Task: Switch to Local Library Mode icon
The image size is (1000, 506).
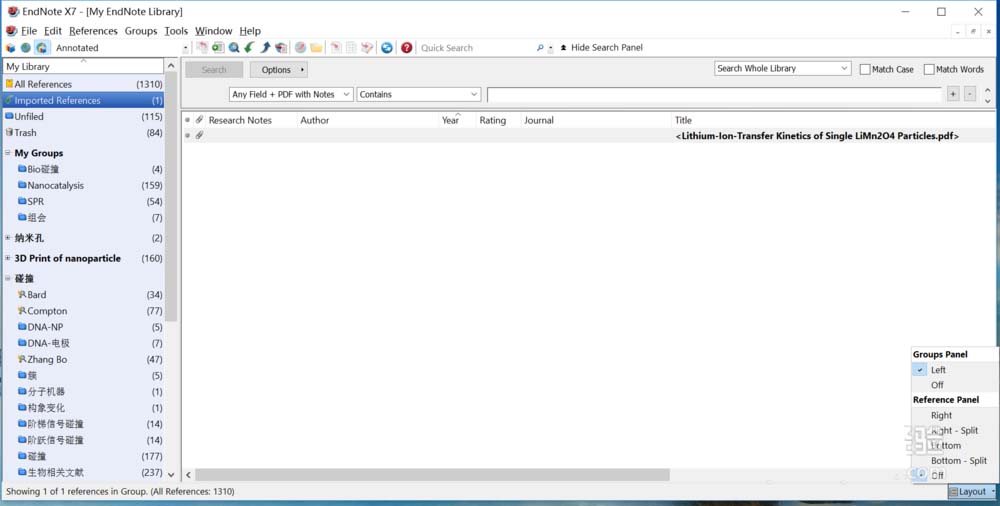Action: [10, 48]
